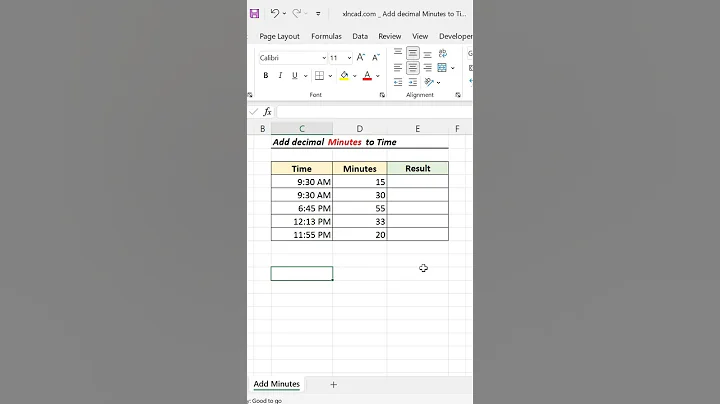The height and width of the screenshot is (404, 720).
Task: Expand the Orientation dropdown arrow
Action: coord(439,83)
